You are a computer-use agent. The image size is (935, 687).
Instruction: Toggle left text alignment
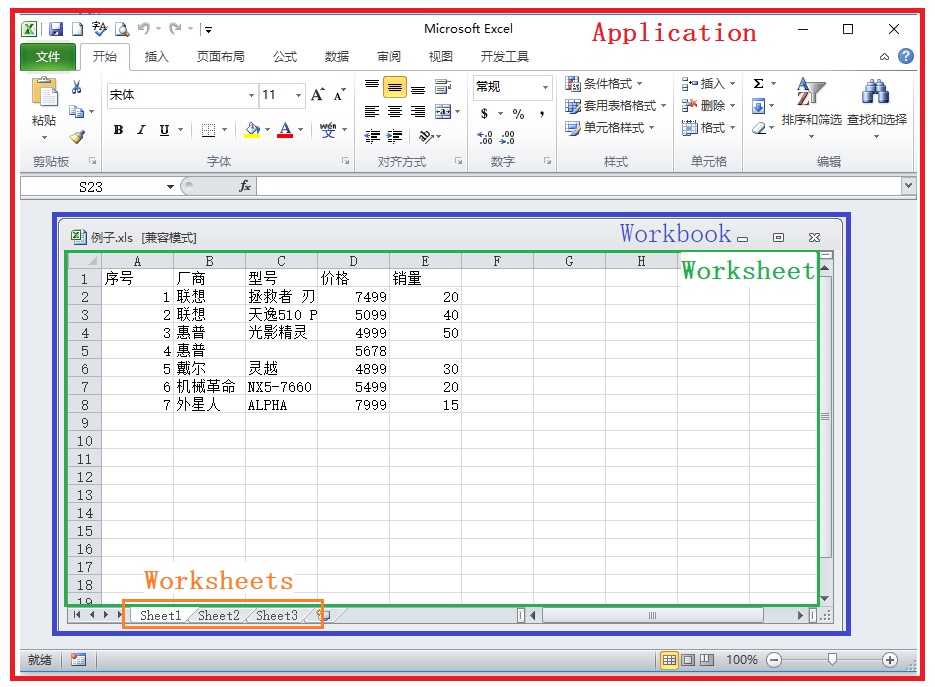pos(372,112)
